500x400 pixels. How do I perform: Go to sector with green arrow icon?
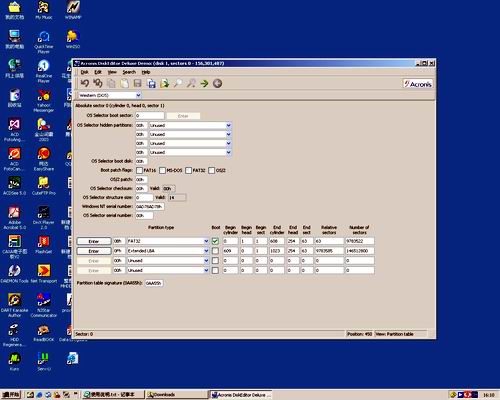(204, 83)
